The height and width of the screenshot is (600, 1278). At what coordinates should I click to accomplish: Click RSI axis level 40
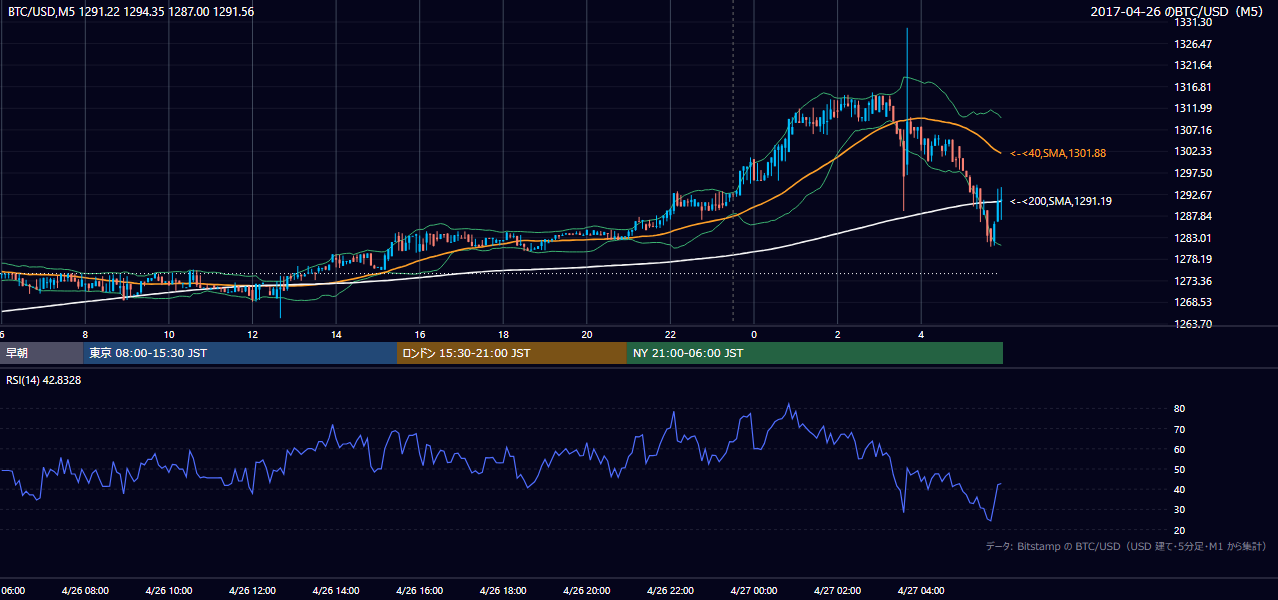click(1180, 489)
